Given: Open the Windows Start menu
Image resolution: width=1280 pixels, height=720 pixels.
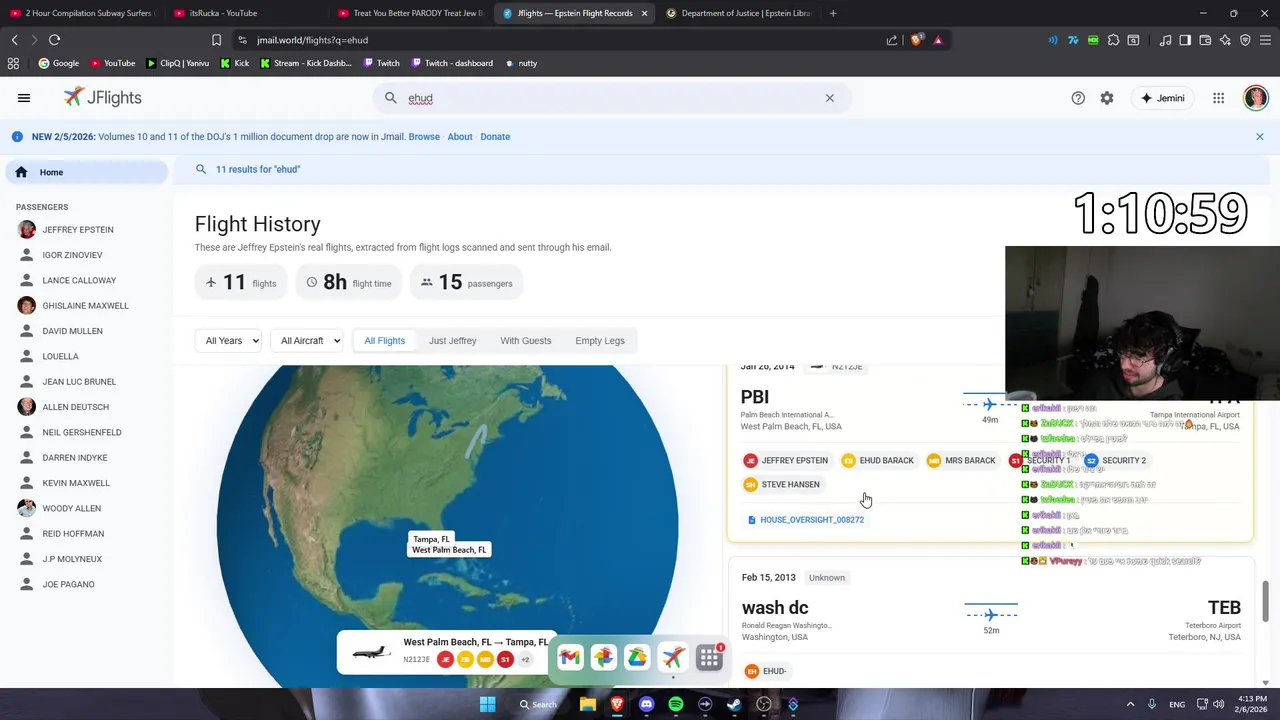Looking at the screenshot, I should click(487, 704).
